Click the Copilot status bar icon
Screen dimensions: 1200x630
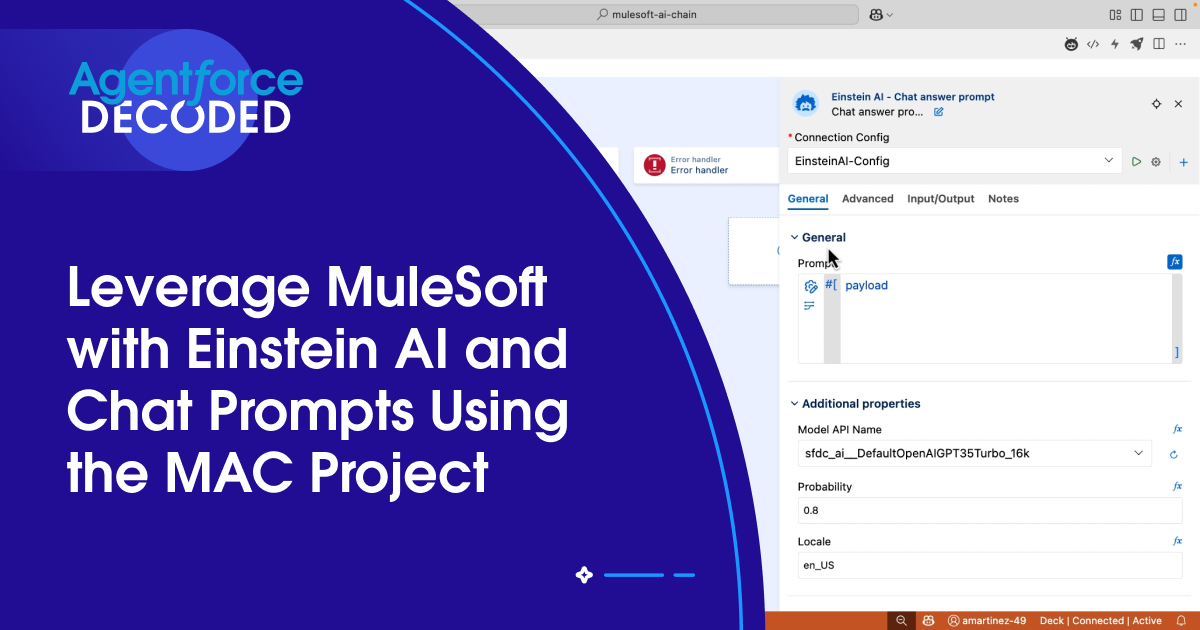point(929,621)
